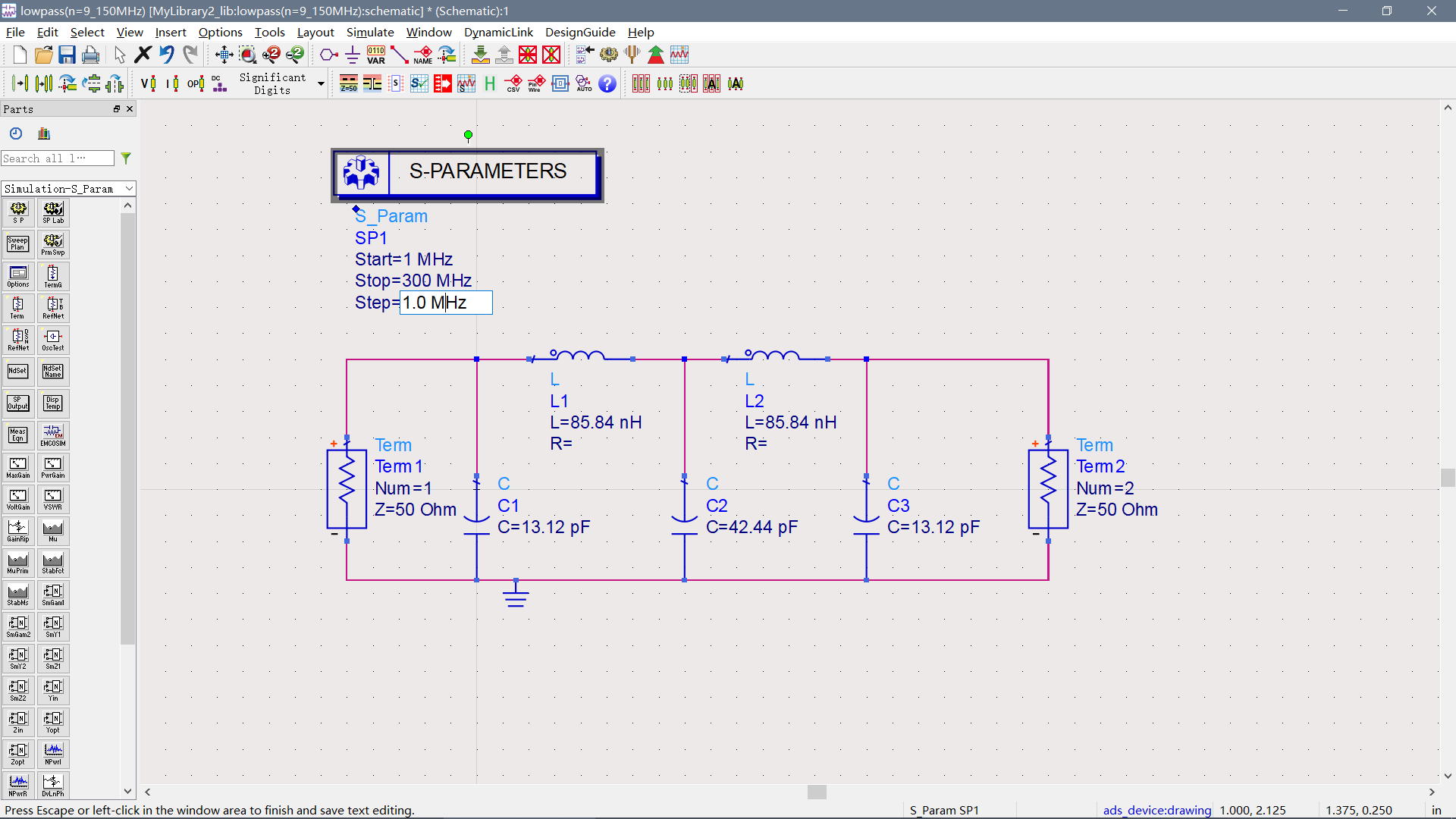The width and height of the screenshot is (1456, 819).
Task: Open the Insert menu
Action: 171,32
